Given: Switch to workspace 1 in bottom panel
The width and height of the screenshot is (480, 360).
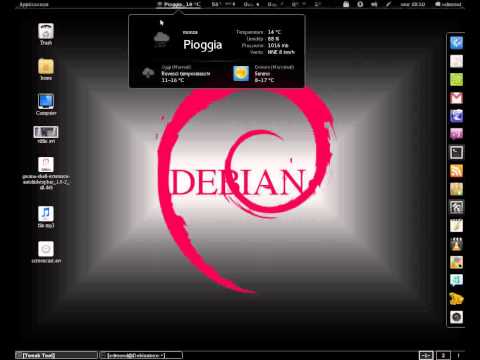Looking at the screenshot, I should pos(426,355).
